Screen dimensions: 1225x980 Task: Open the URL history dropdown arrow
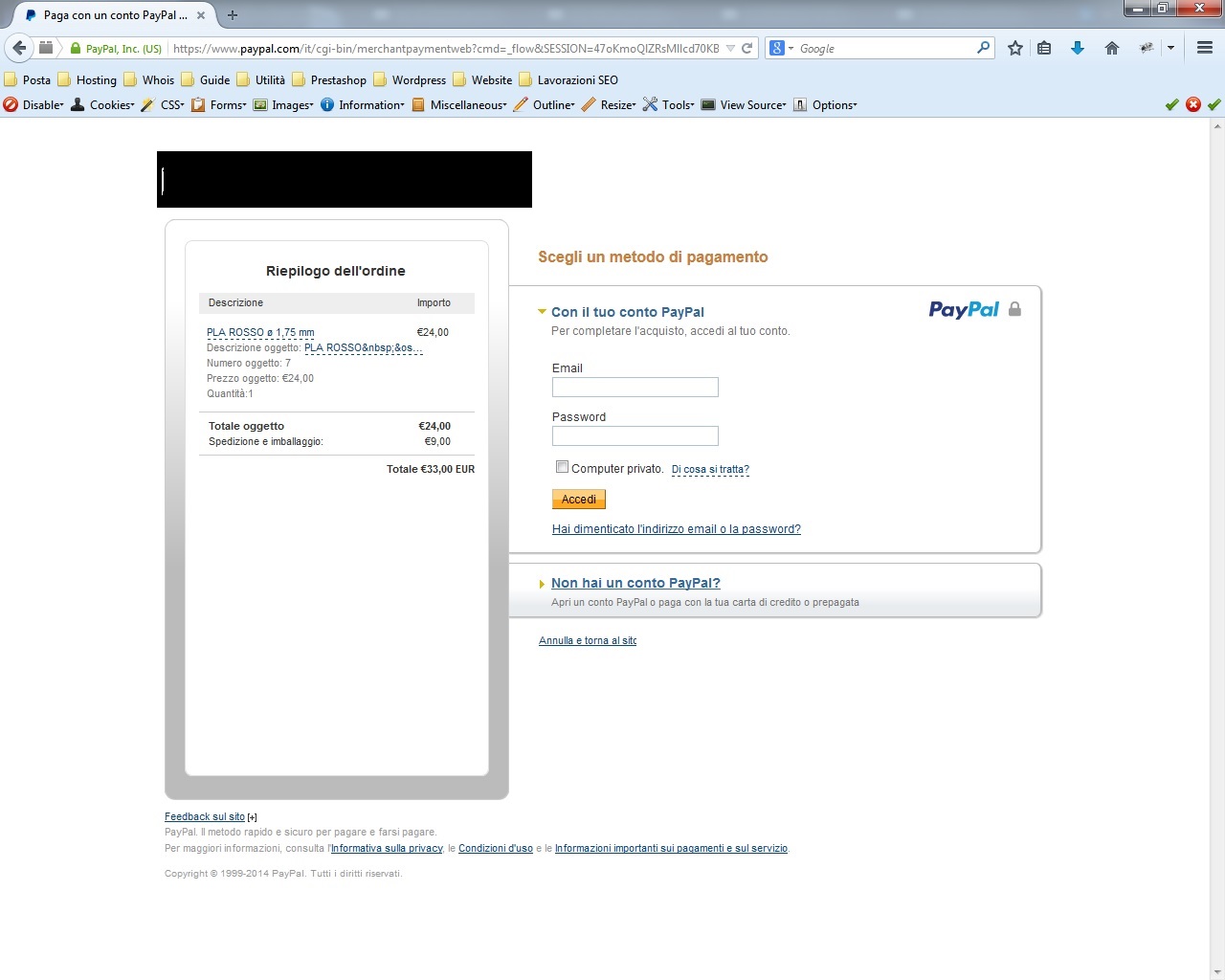pos(730,48)
